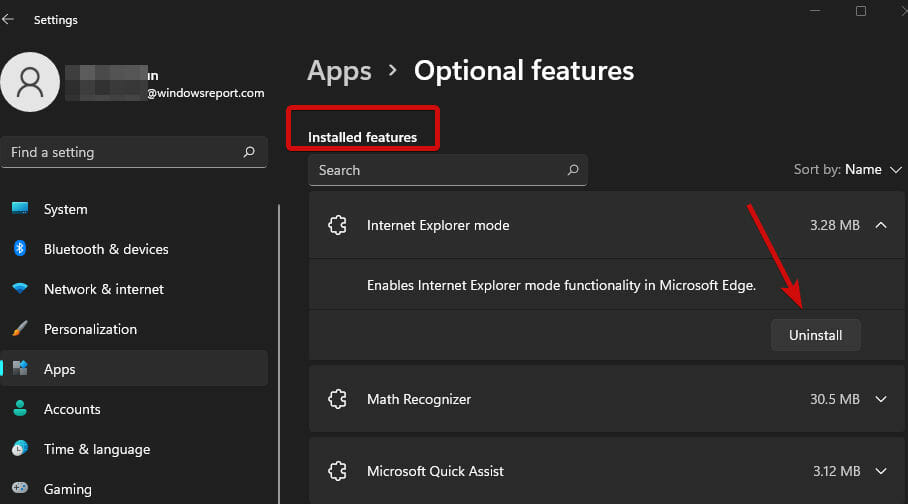
Task: Click the Time & language clock icon
Action: coord(20,448)
